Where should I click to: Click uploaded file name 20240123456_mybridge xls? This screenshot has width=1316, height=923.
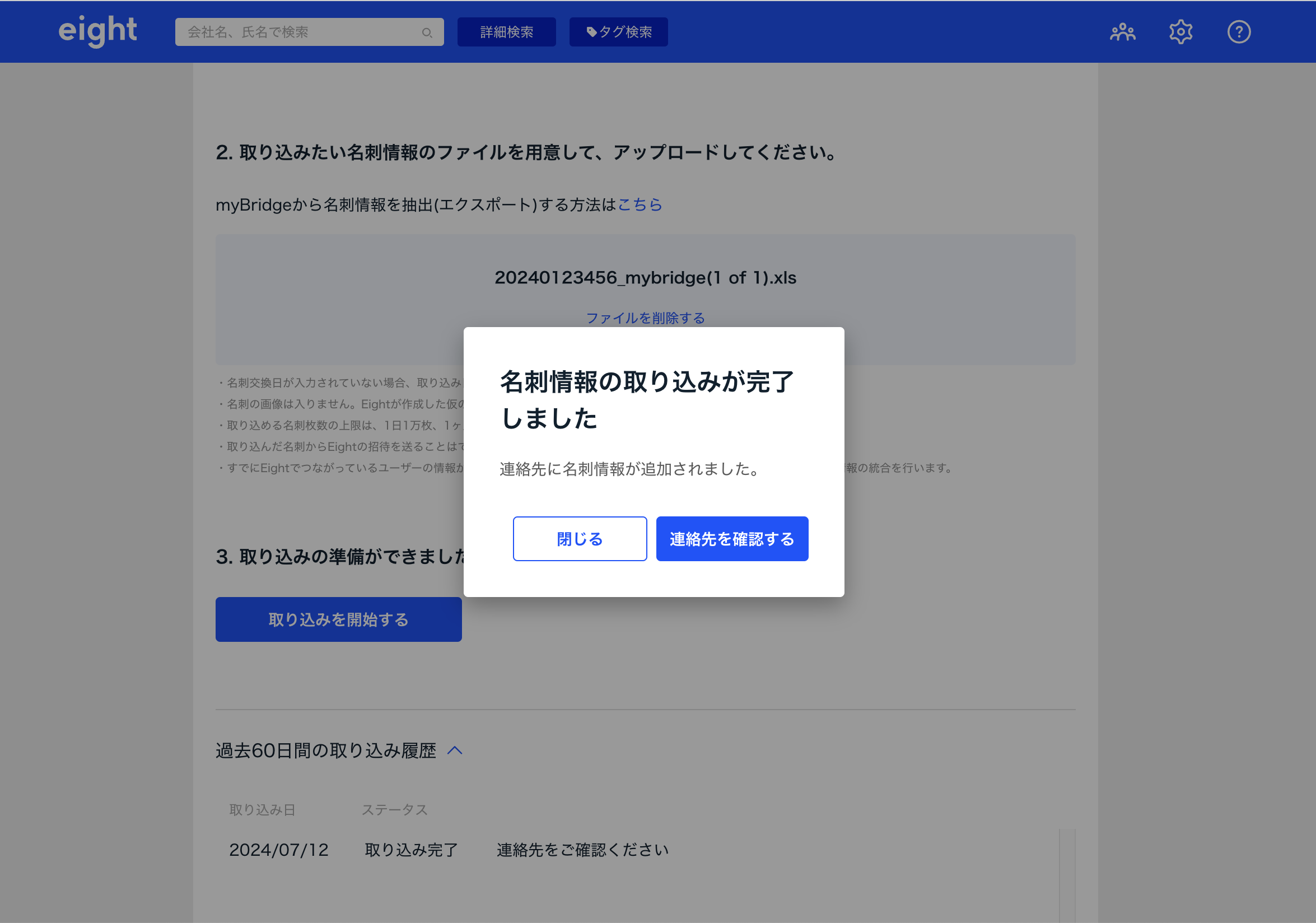pos(645,278)
